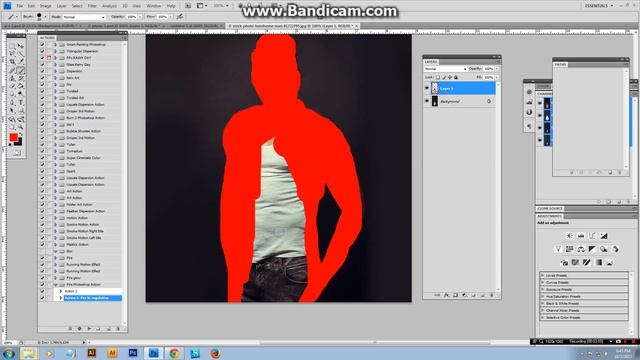Toggle Quick Mask mode button

pos(16,153)
